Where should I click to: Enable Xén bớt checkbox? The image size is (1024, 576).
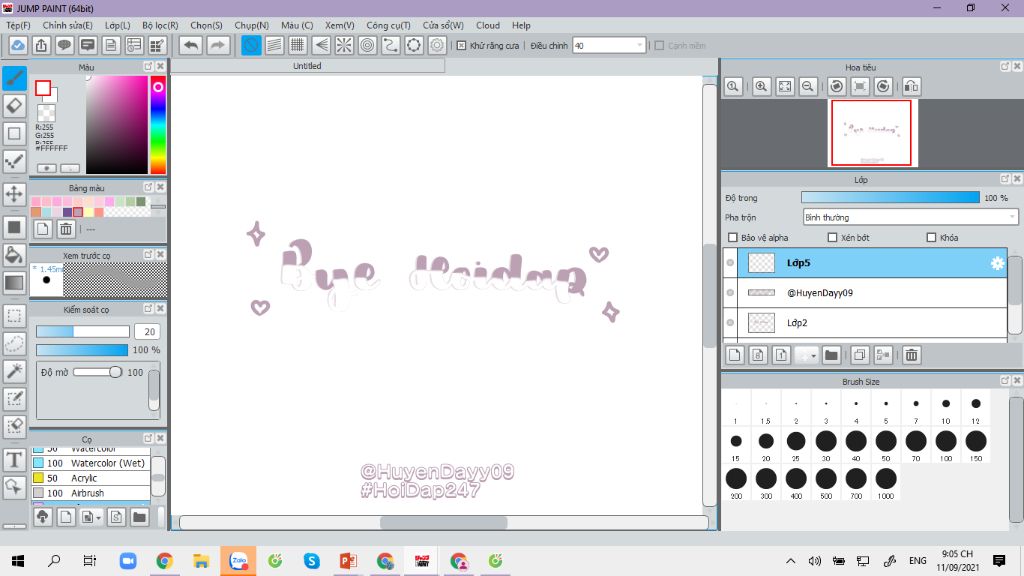[x=832, y=238]
